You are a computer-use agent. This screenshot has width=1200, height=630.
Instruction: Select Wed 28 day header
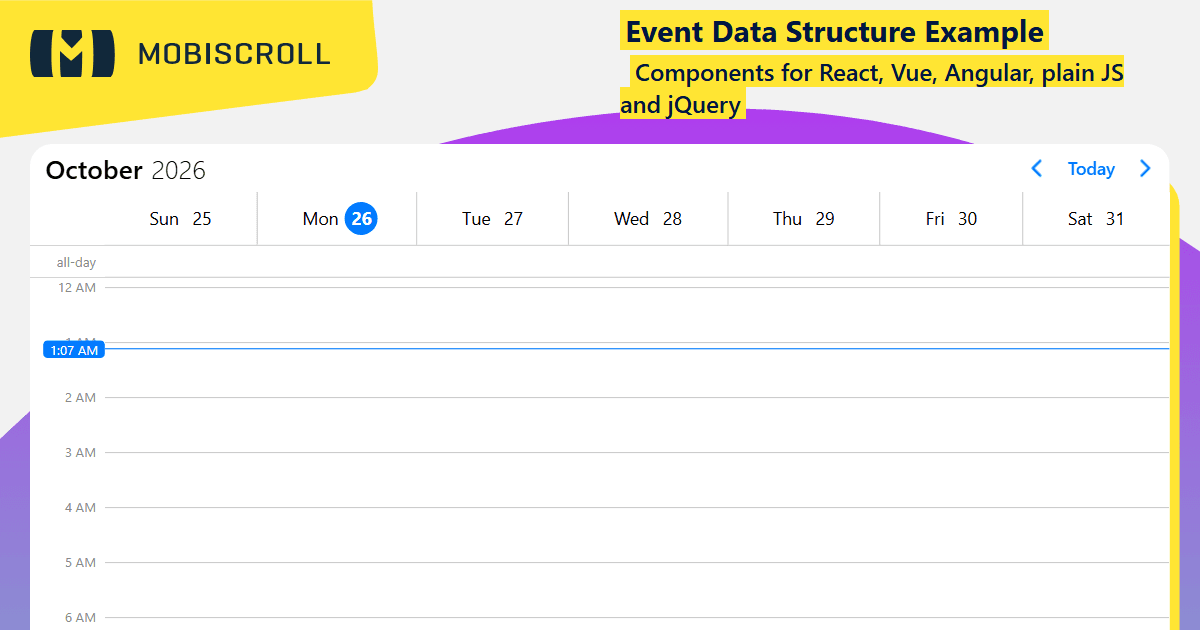pyautogui.click(x=648, y=219)
